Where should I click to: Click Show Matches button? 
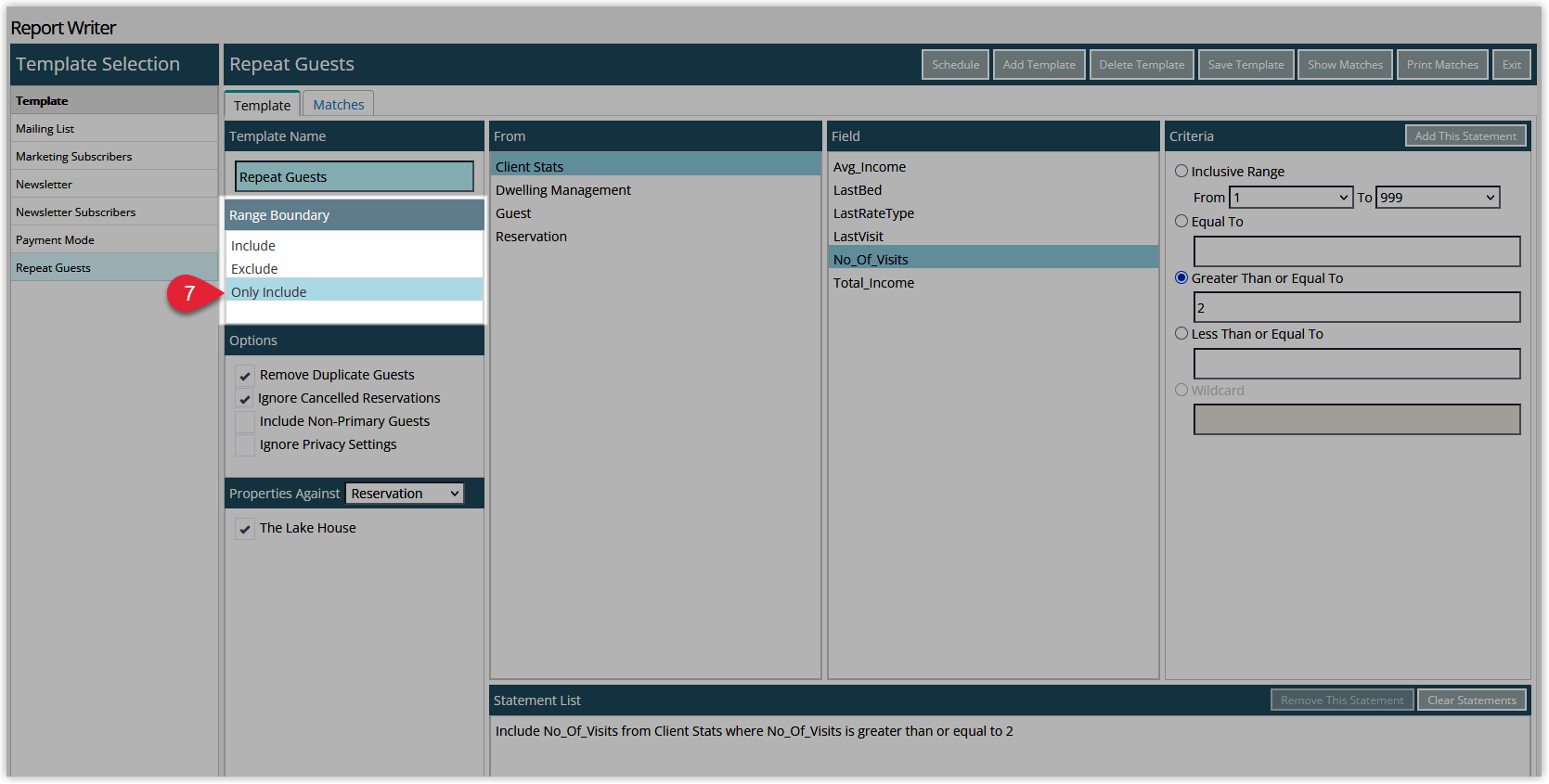[1345, 65]
